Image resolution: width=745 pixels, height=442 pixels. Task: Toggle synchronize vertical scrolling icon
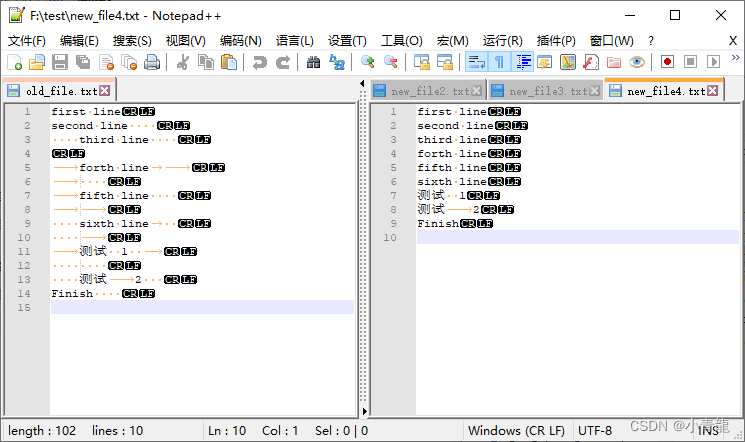(x=421, y=62)
